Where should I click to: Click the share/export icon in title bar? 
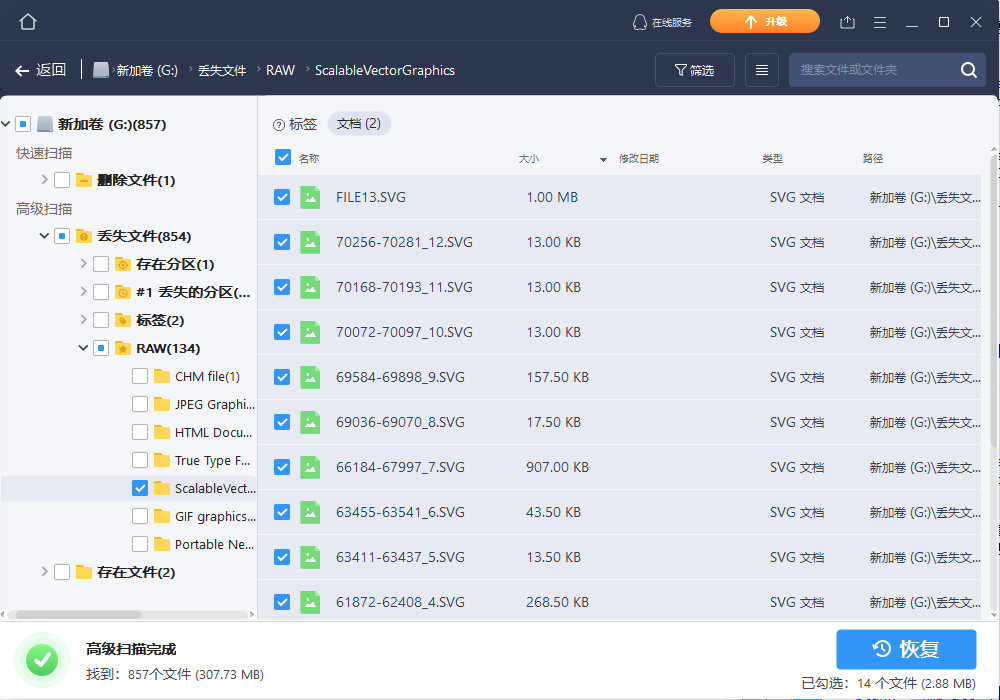point(848,22)
